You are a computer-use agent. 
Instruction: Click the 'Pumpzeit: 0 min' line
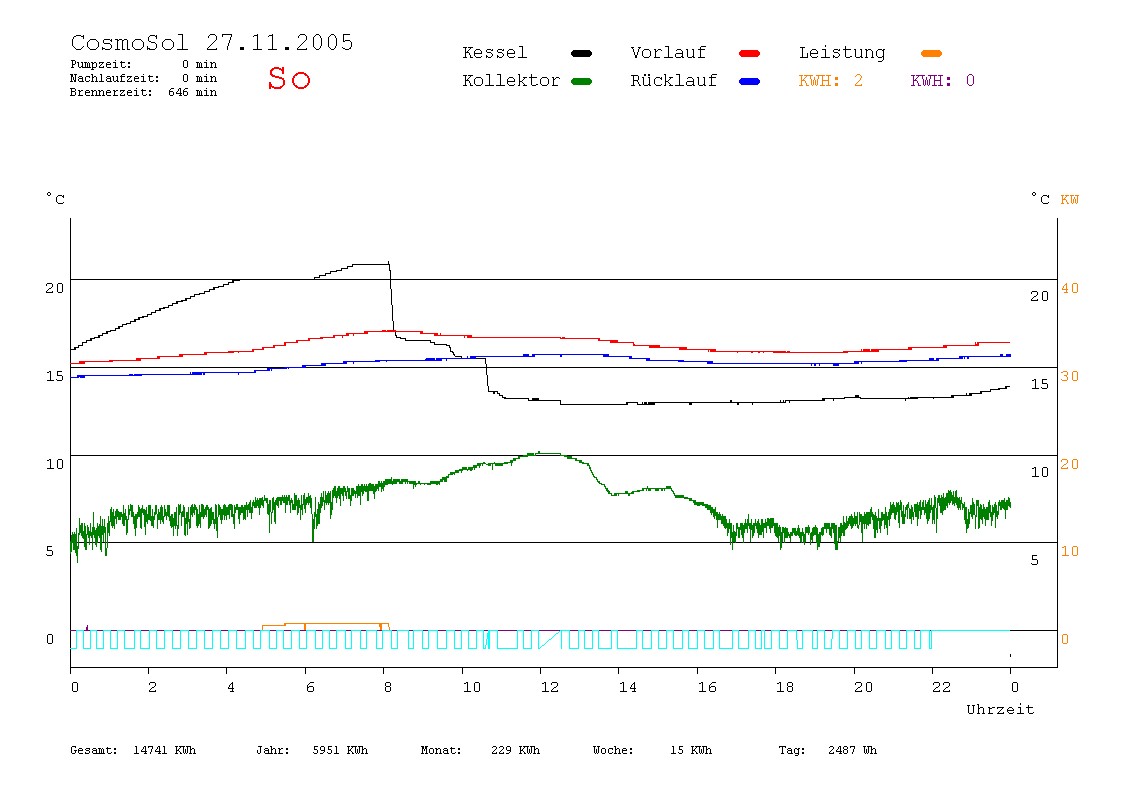[144, 64]
